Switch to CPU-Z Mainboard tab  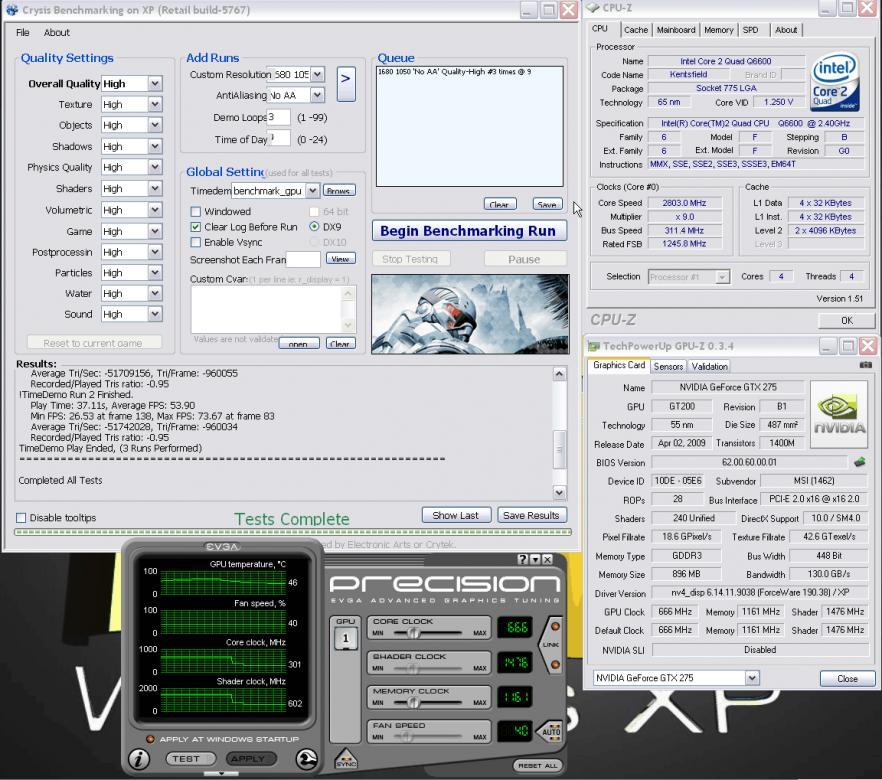pos(676,30)
